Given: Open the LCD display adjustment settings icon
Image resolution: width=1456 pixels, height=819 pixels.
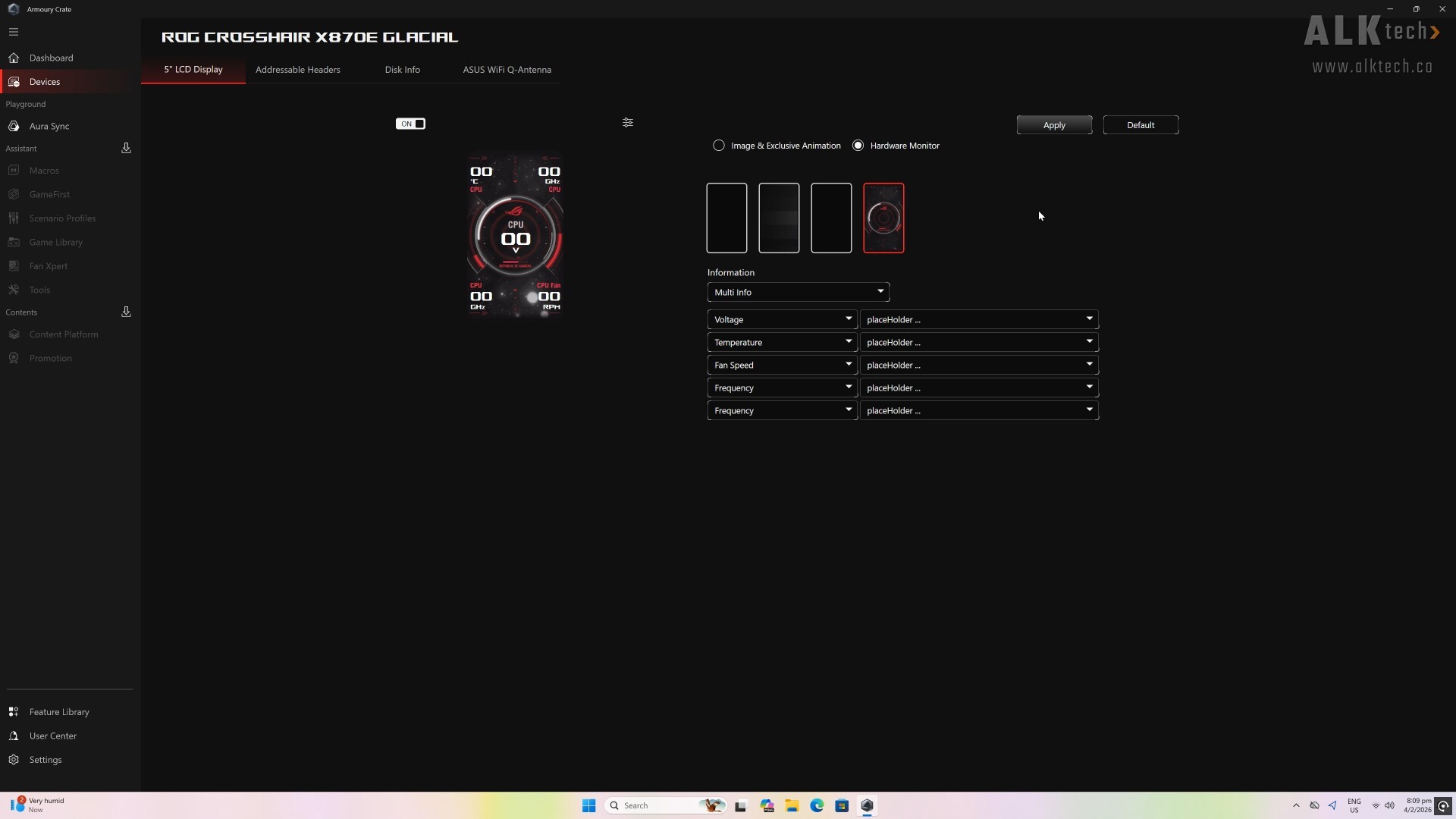Looking at the screenshot, I should pos(627,122).
